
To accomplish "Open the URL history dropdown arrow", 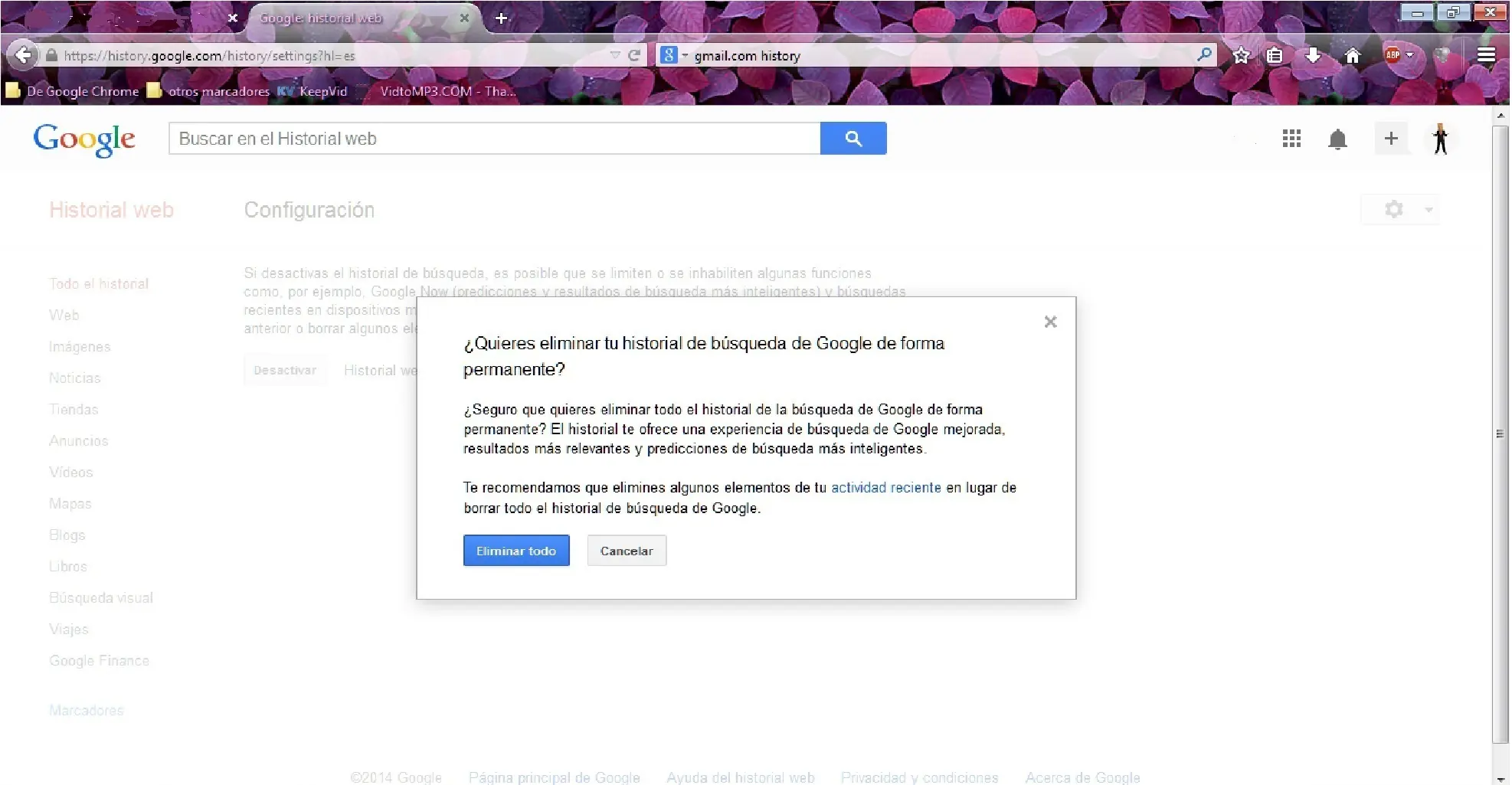I will 615,55.
